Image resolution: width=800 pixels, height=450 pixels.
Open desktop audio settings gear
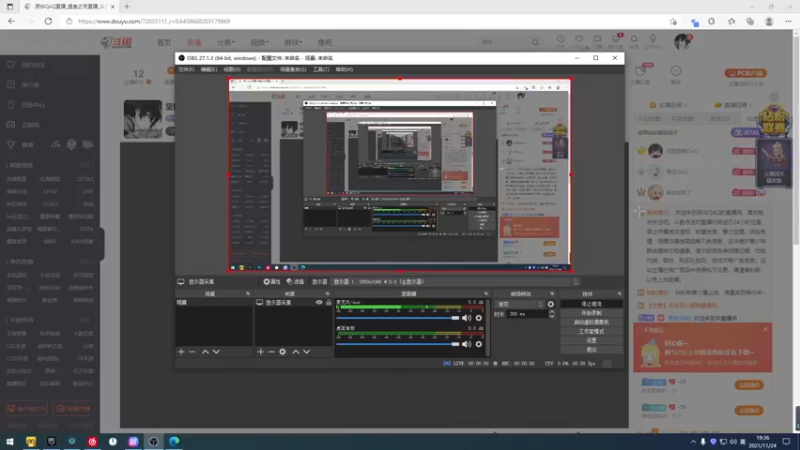[479, 344]
